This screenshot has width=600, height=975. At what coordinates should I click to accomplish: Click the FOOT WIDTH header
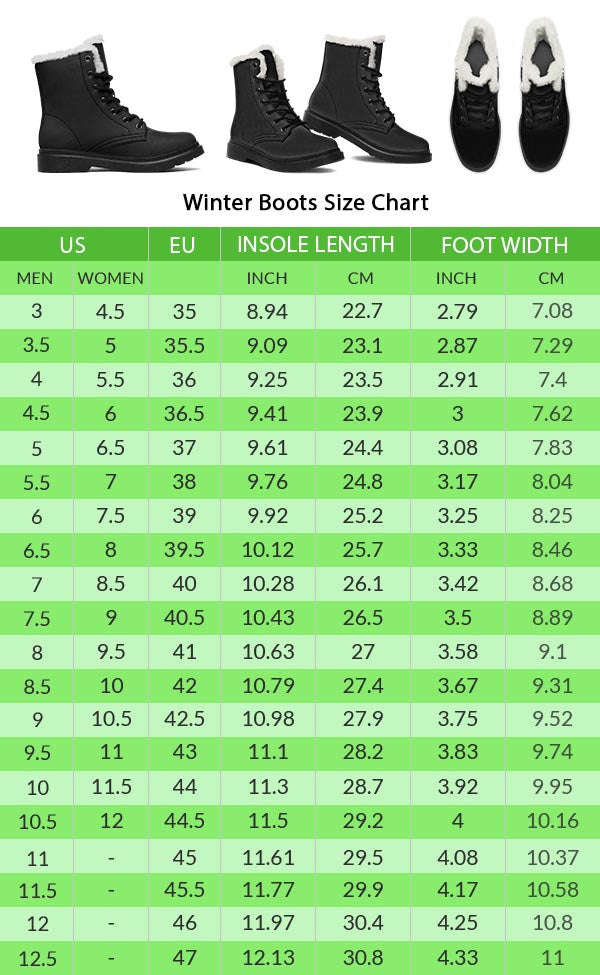pyautogui.click(x=504, y=245)
